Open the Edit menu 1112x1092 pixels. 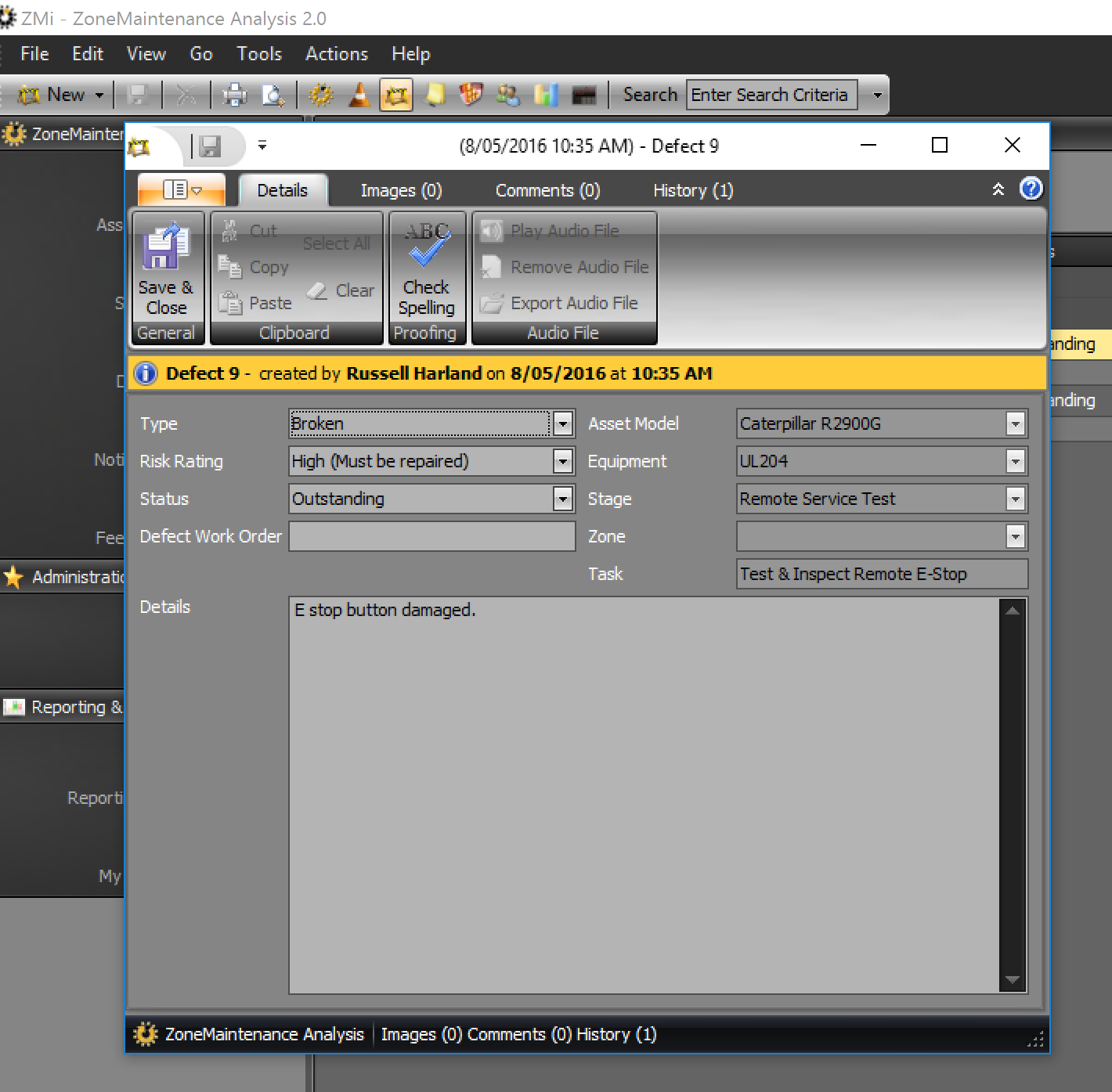tap(88, 54)
